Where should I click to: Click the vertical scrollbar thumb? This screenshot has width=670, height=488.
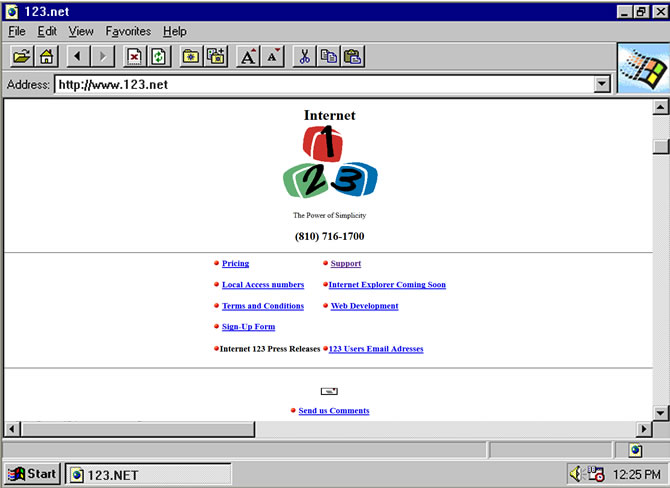tap(661, 147)
